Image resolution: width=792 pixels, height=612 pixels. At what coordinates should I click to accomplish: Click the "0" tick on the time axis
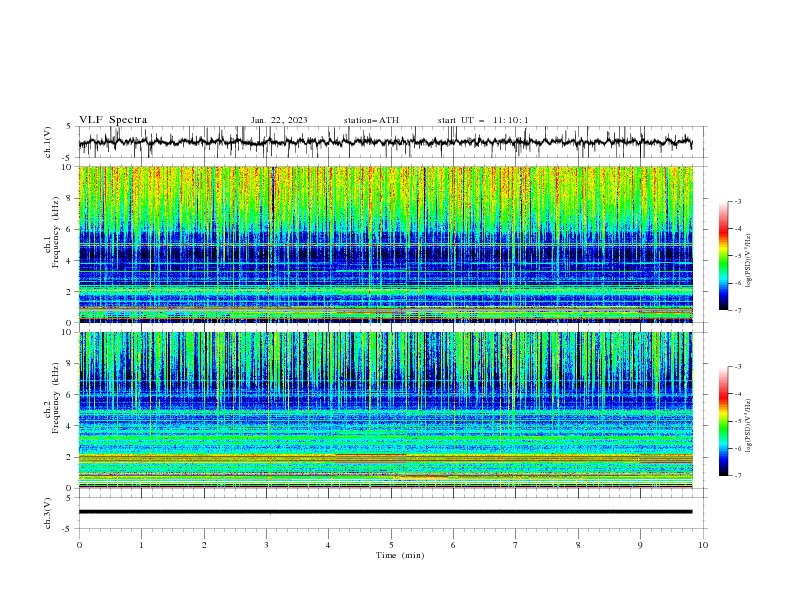click(79, 545)
